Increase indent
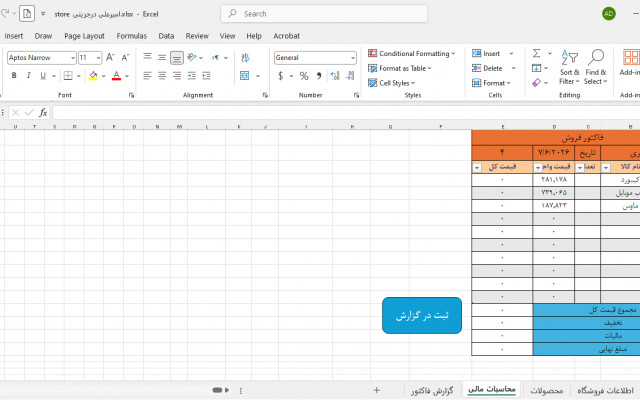This screenshot has height=400, width=640. (207, 76)
